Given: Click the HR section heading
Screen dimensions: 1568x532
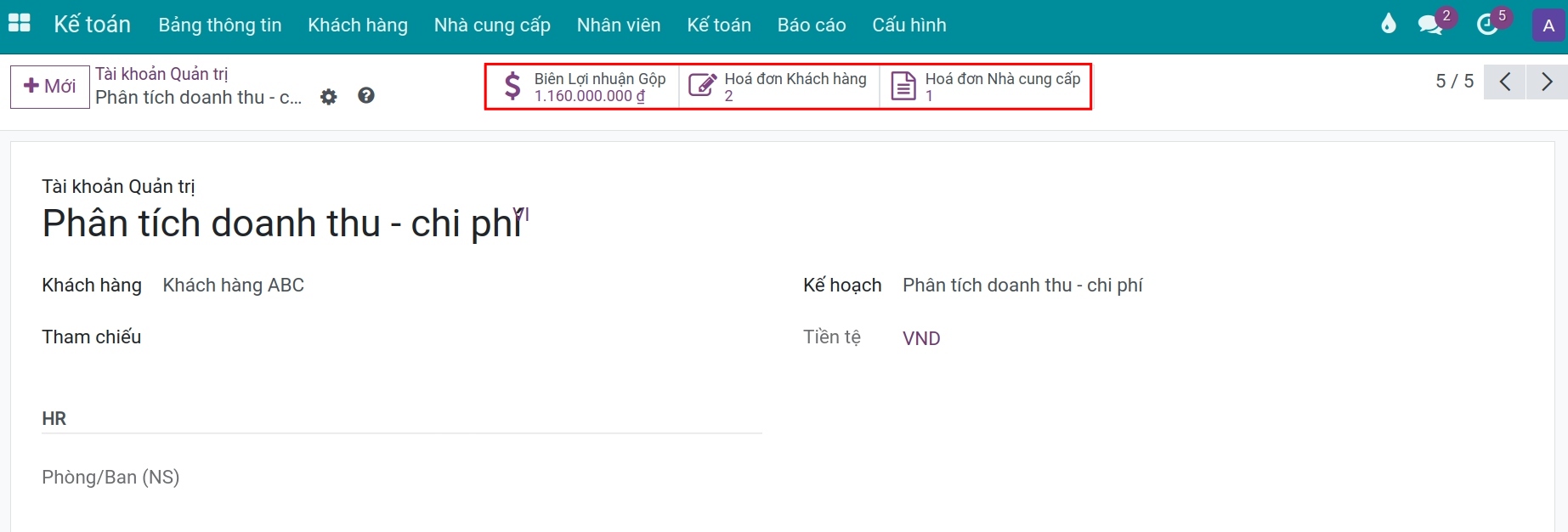Looking at the screenshot, I should tap(54, 418).
